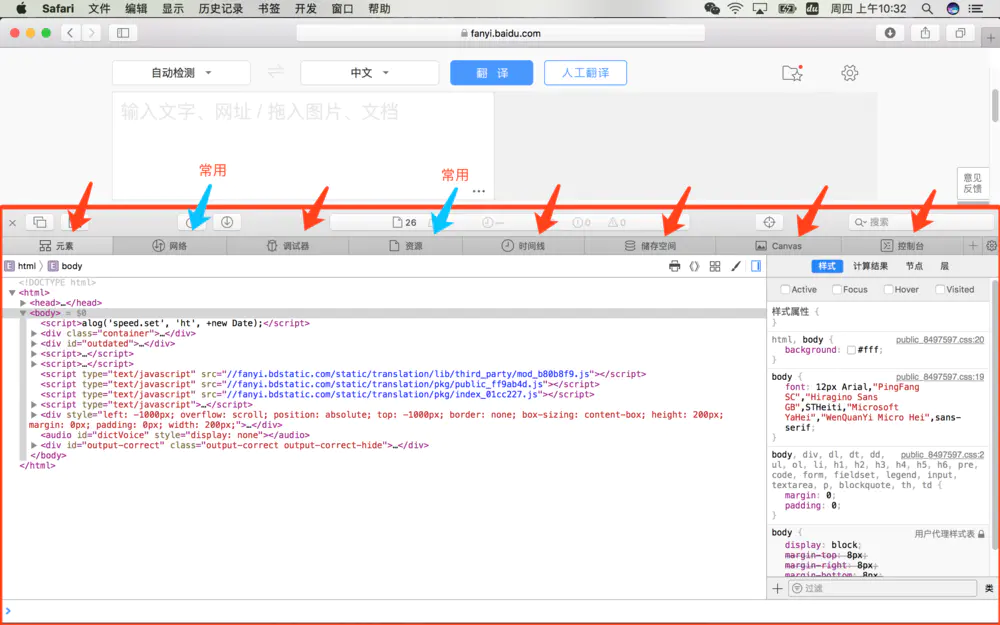Switch to the 元素 tab
This screenshot has width=1000, height=625.
point(57,246)
